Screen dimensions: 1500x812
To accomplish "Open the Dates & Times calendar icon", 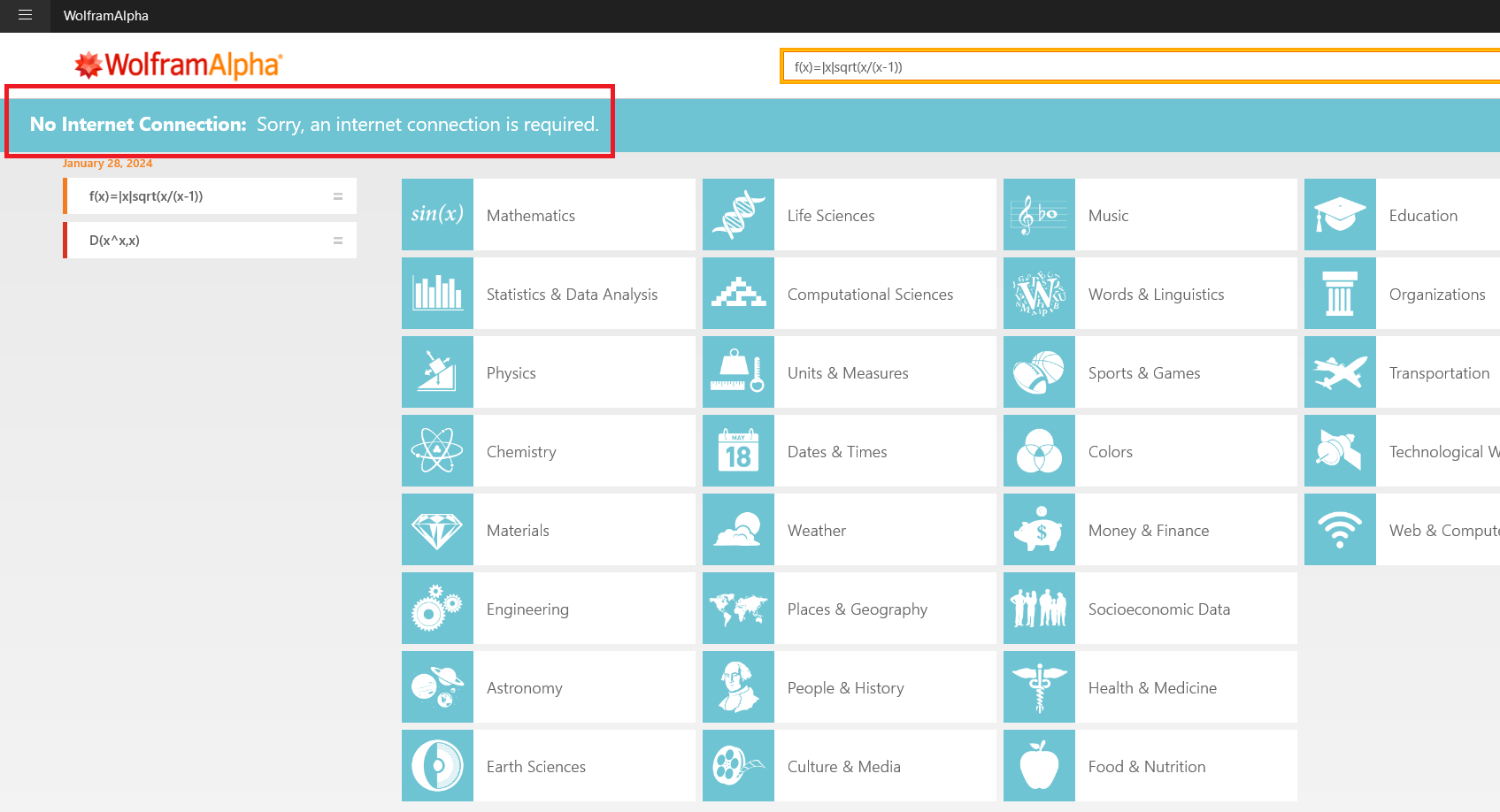I will point(738,451).
